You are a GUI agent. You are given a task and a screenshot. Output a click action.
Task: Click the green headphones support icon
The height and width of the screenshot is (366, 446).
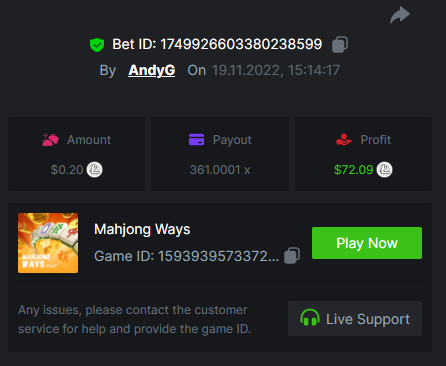[310, 318]
